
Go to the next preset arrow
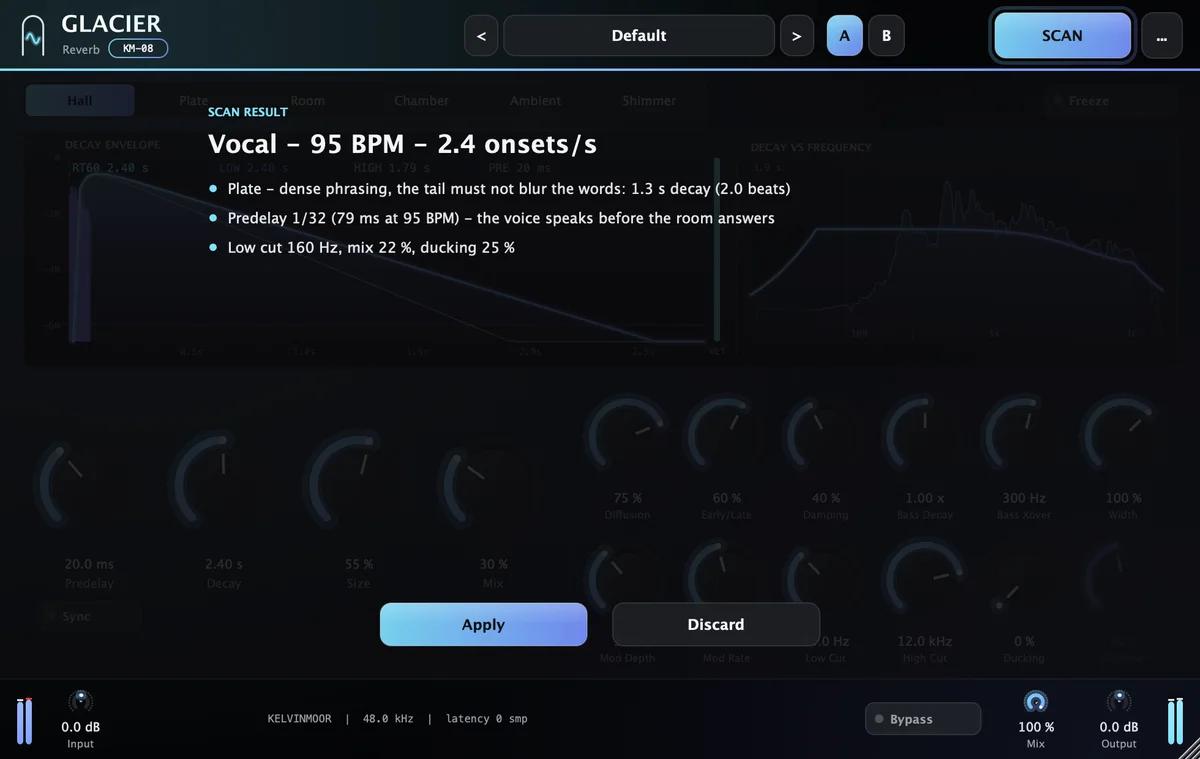coord(796,36)
